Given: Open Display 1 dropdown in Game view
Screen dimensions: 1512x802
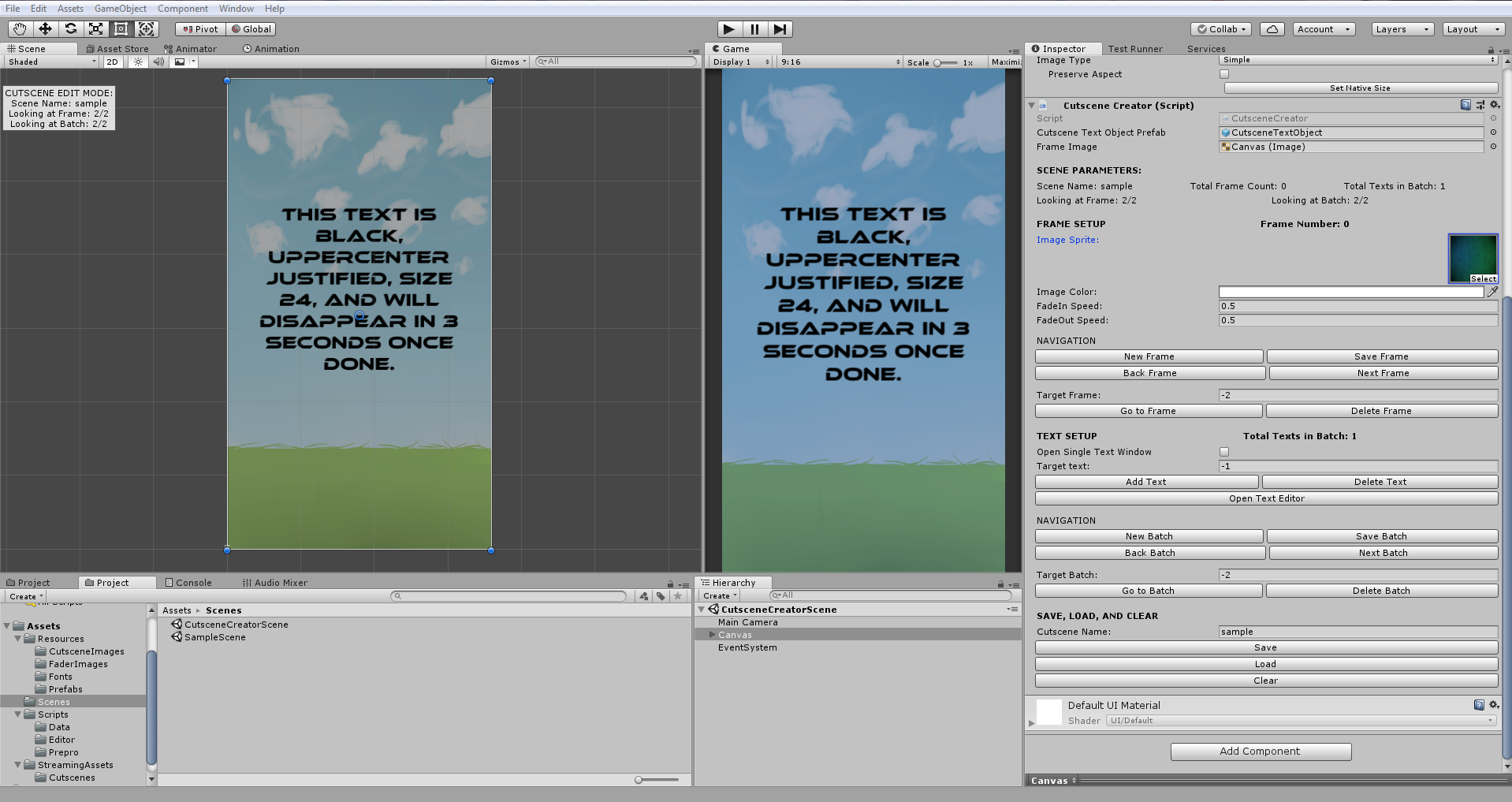Looking at the screenshot, I should point(740,62).
